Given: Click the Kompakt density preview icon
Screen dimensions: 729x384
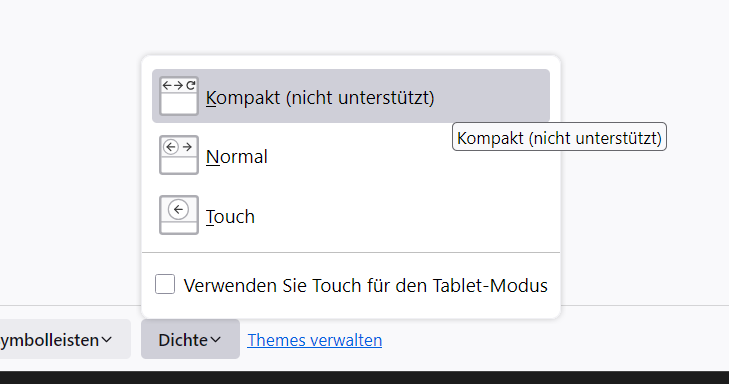Looking at the screenshot, I should coord(179,96).
